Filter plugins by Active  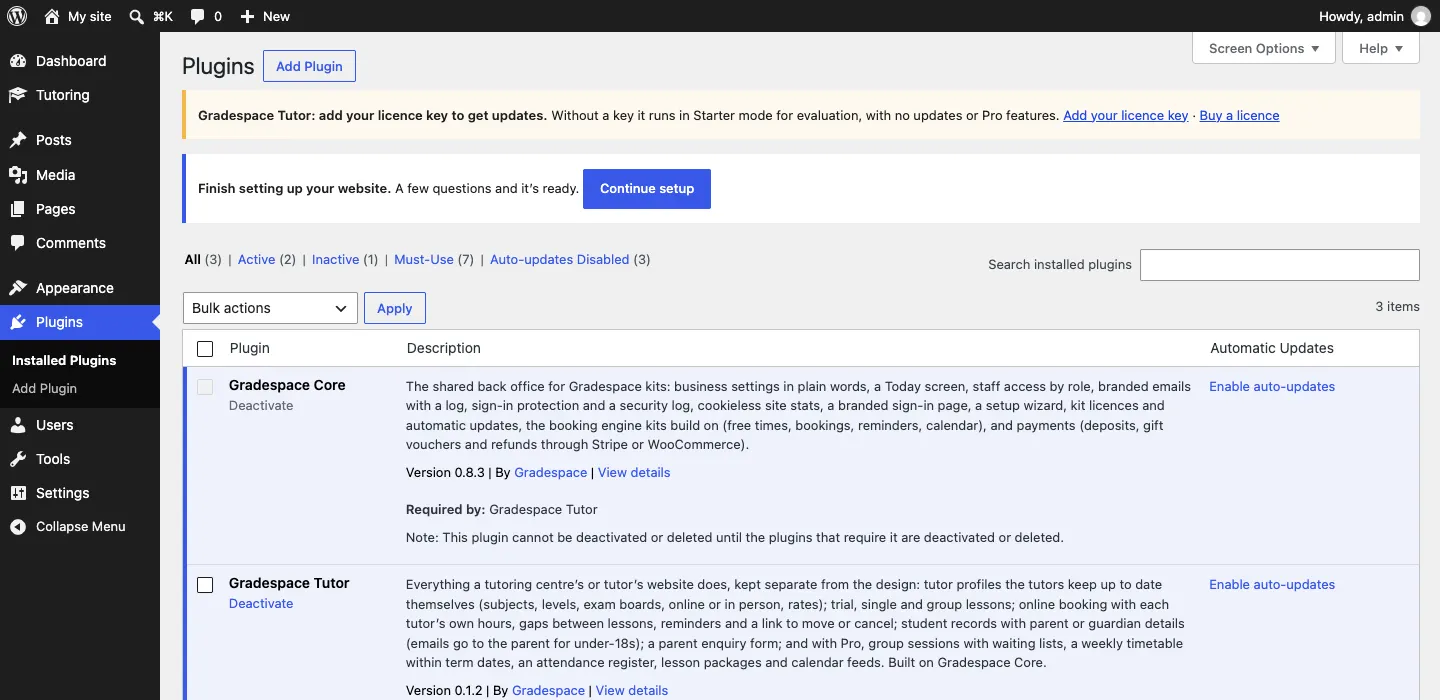pos(256,259)
